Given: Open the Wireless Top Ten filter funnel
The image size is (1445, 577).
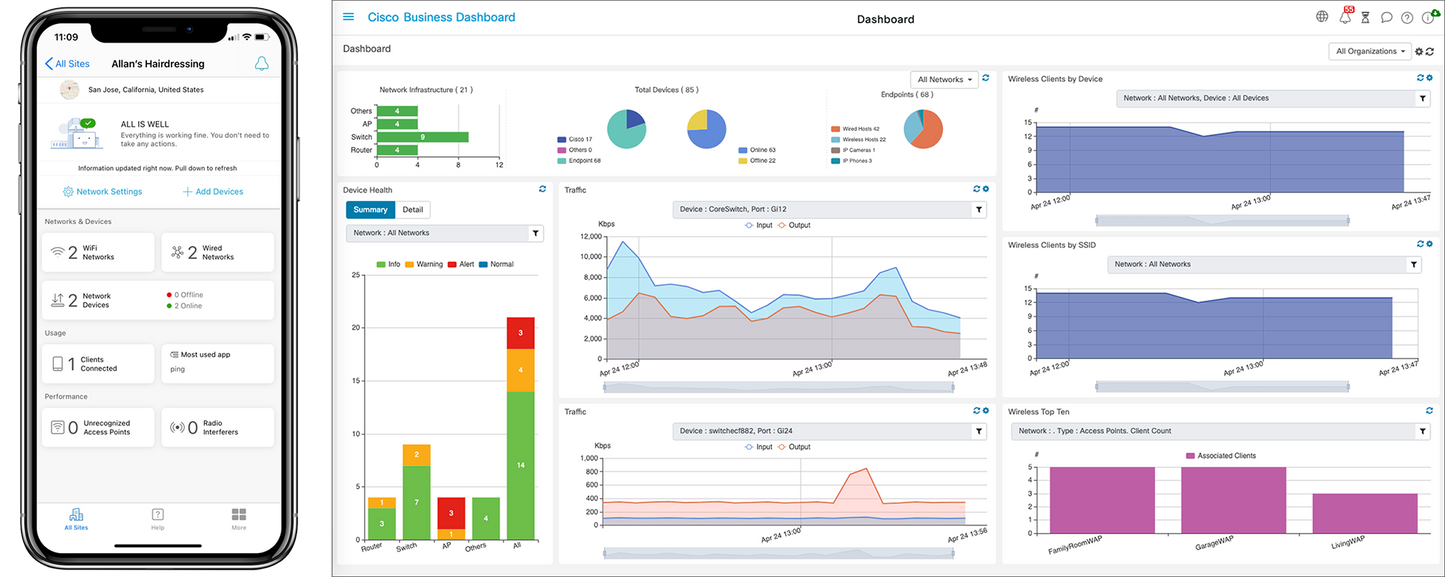Looking at the screenshot, I should tap(1423, 431).
